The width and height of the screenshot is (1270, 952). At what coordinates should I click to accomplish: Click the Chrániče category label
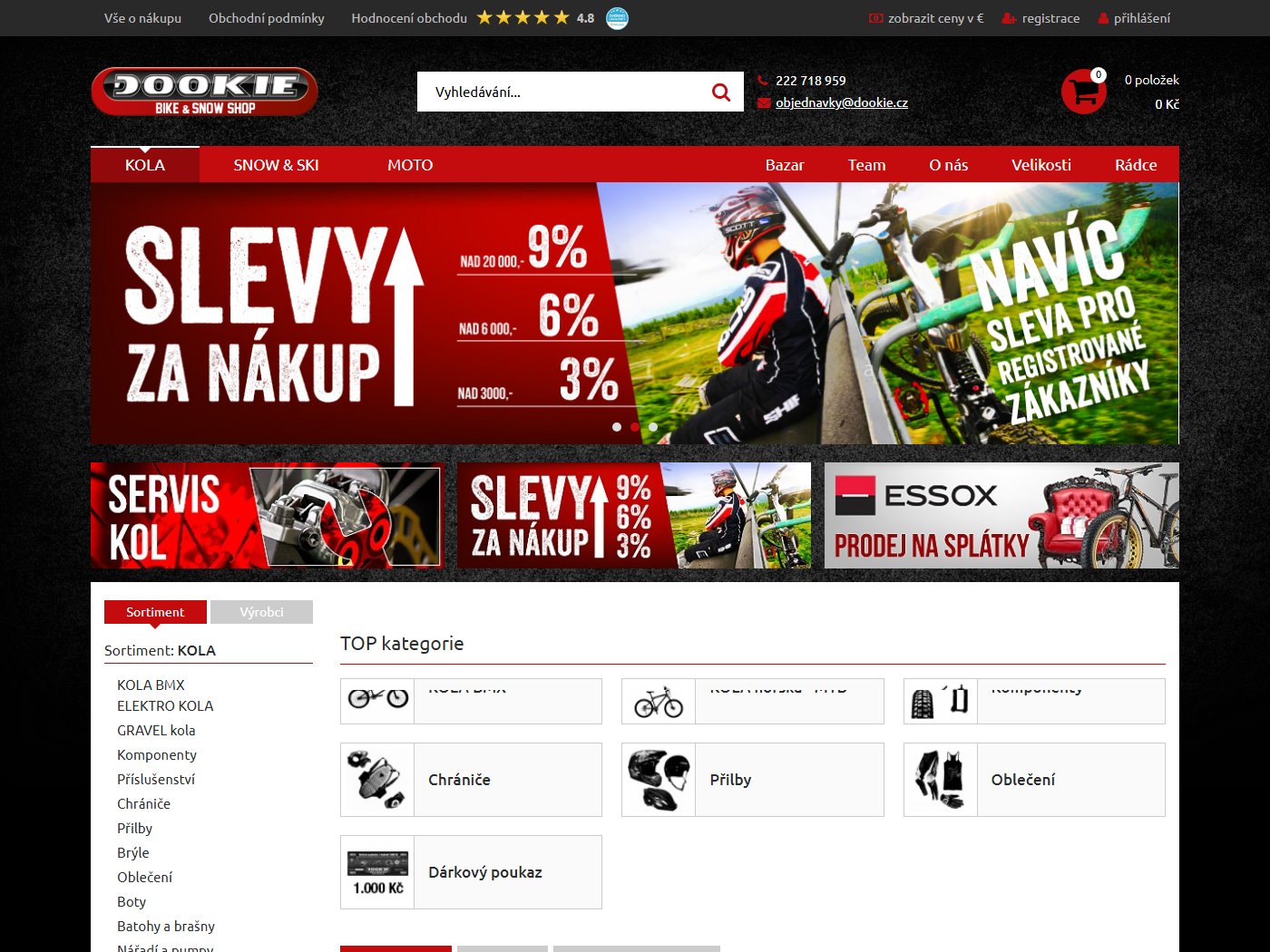click(x=459, y=780)
